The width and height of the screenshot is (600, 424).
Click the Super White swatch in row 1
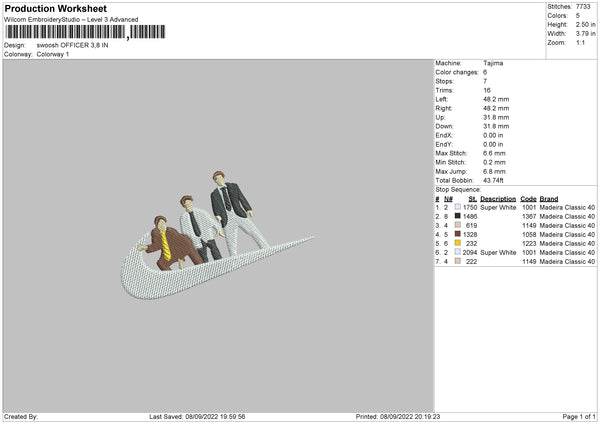[x=458, y=207]
